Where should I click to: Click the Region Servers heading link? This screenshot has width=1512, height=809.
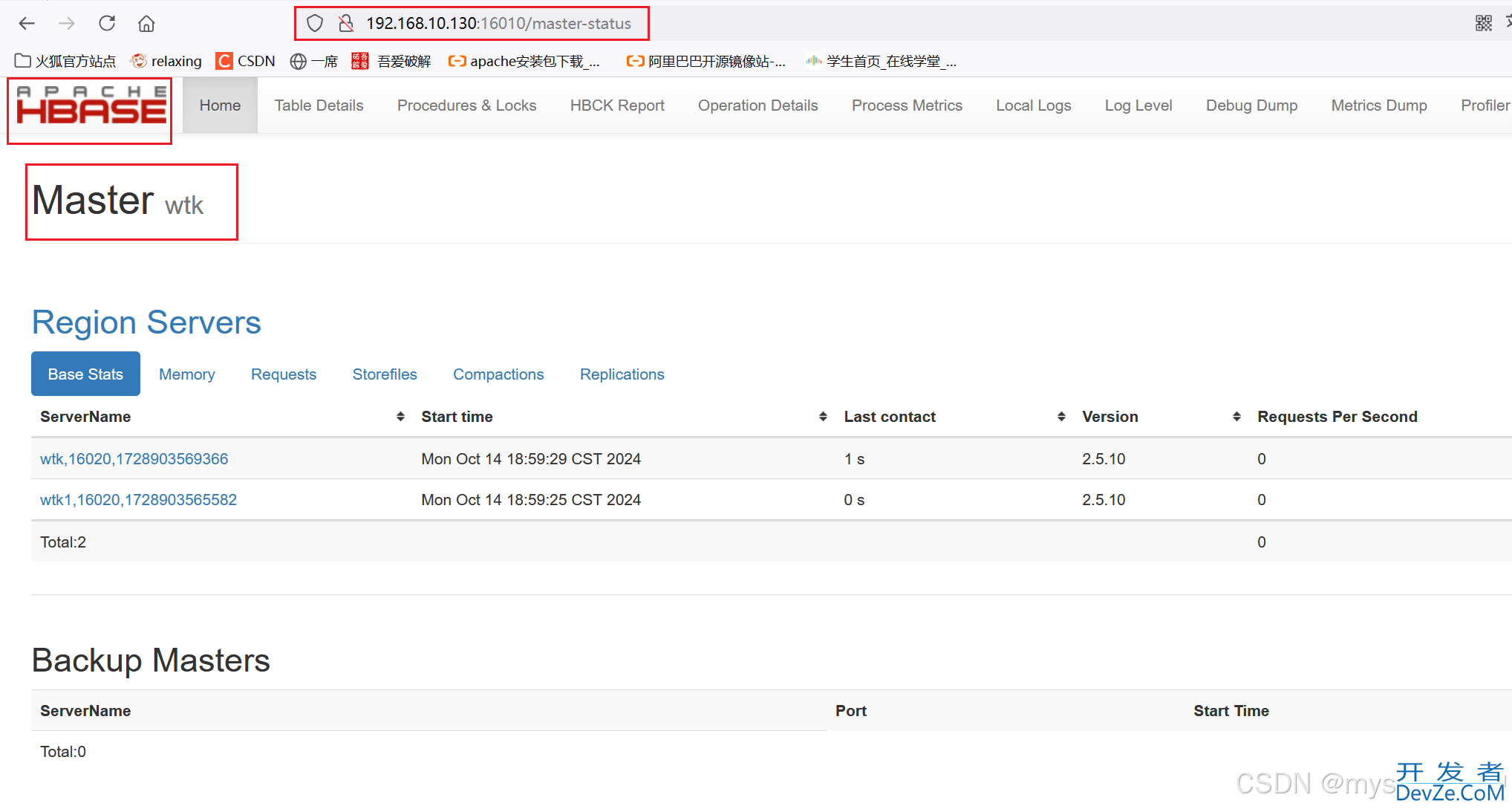(x=146, y=322)
